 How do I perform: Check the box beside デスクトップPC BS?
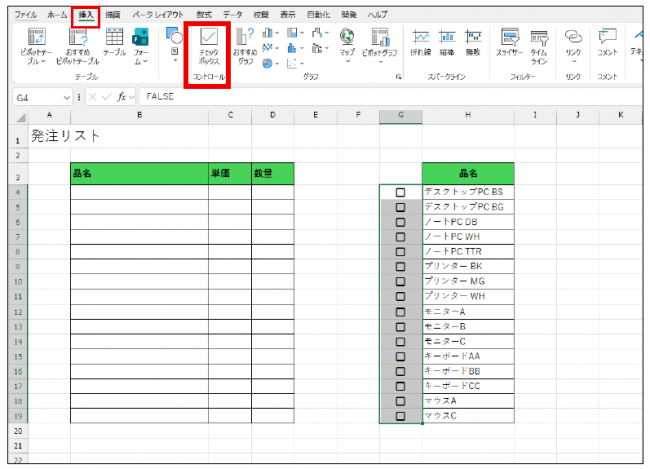tap(400, 191)
